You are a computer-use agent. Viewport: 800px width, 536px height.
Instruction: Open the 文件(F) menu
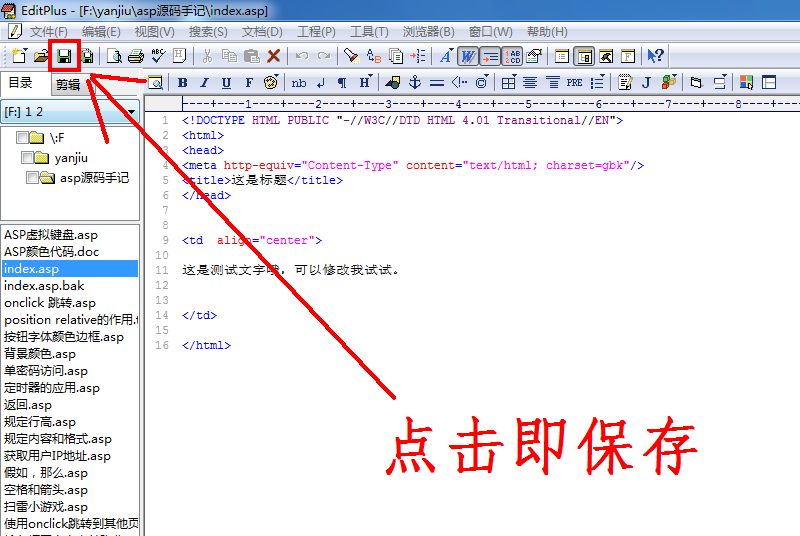[x=48, y=32]
